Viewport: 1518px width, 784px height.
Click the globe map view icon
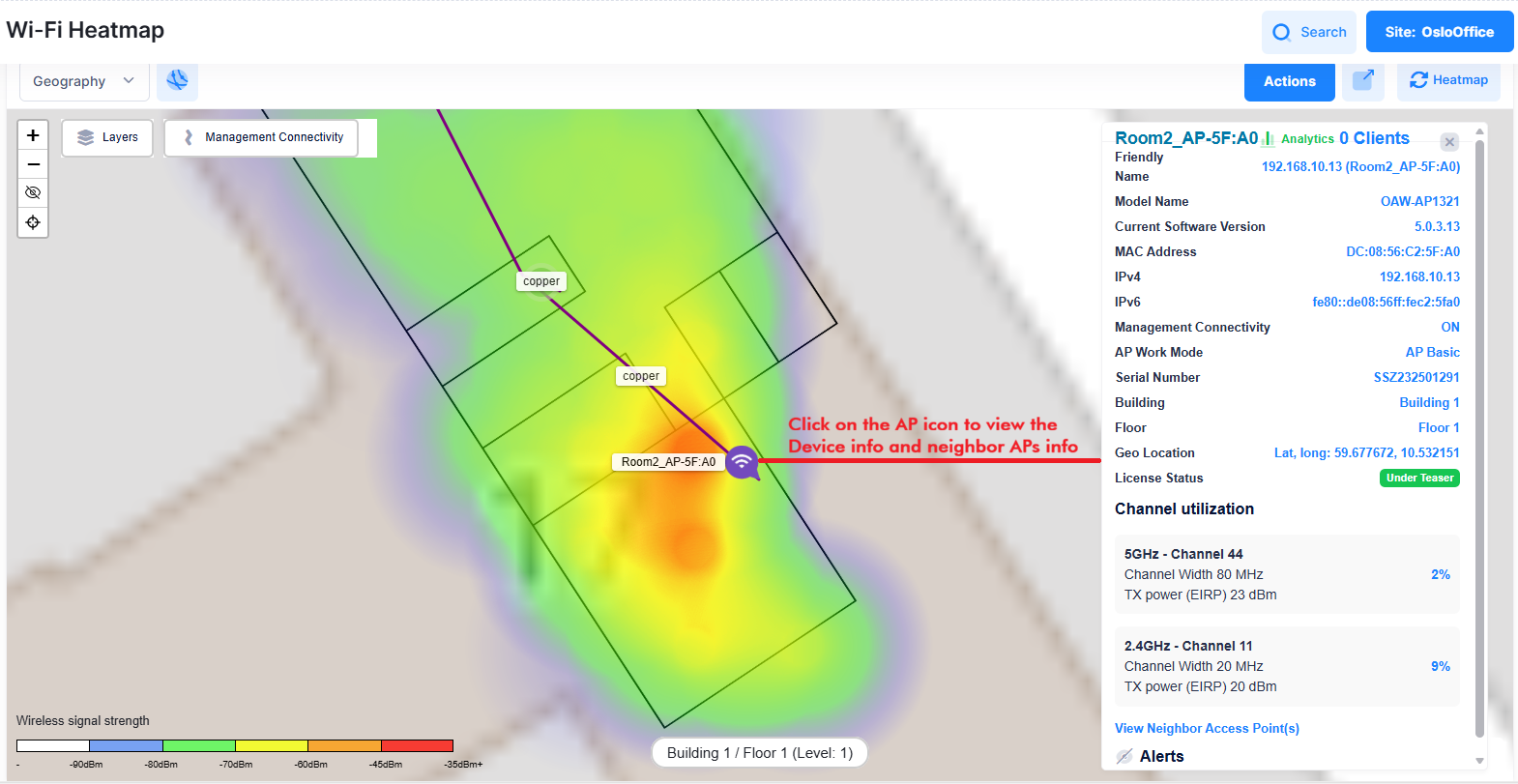pyautogui.click(x=177, y=81)
